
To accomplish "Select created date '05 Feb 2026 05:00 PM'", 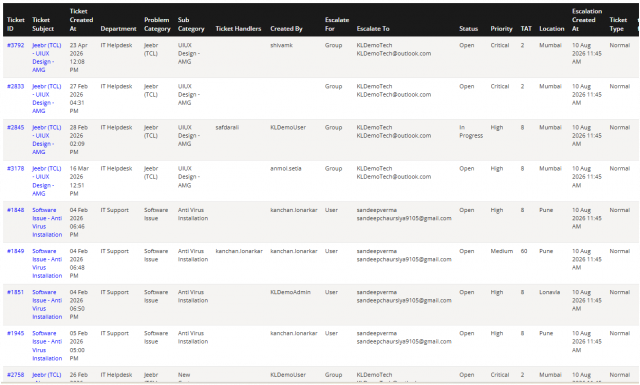I will 78,346.
